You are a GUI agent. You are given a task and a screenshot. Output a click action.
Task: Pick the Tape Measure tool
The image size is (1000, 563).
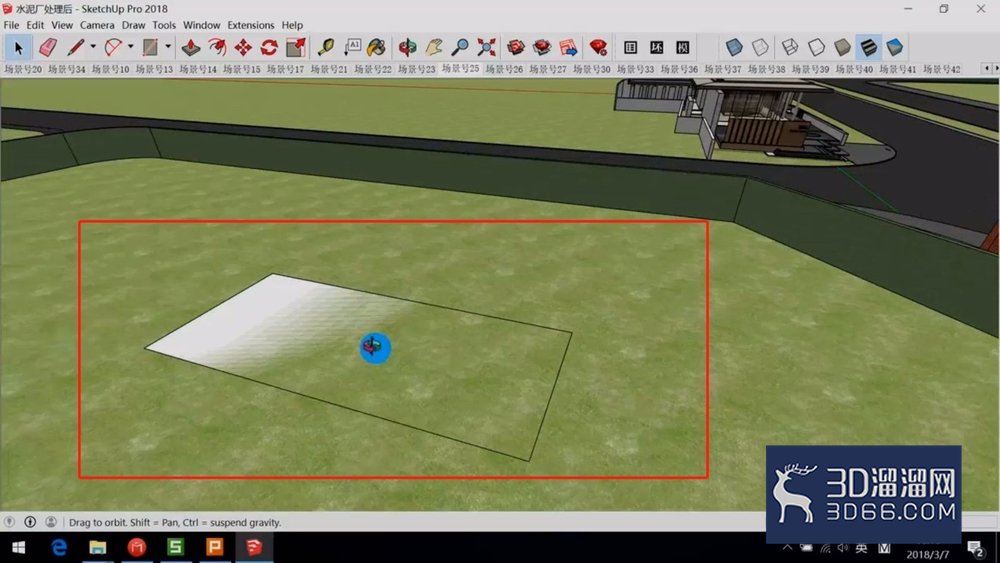326,47
